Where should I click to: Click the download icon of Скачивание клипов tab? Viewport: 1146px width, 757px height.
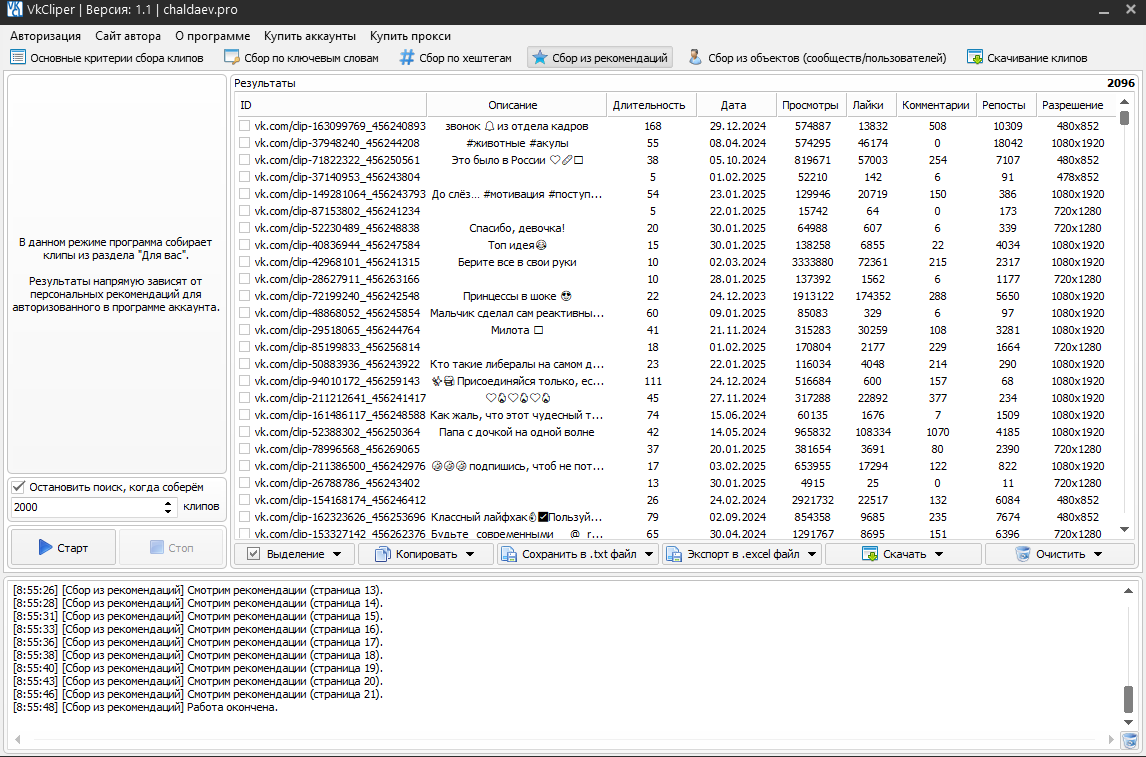click(974, 57)
